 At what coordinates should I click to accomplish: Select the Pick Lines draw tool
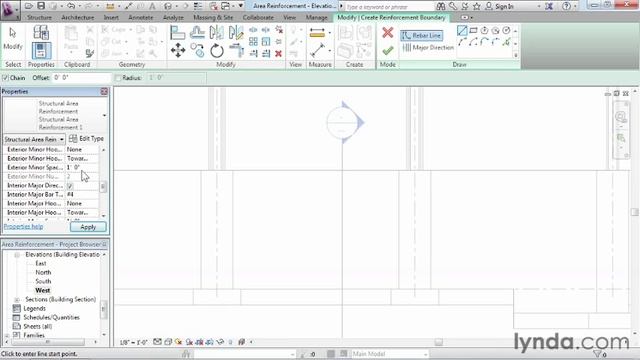coord(506,42)
